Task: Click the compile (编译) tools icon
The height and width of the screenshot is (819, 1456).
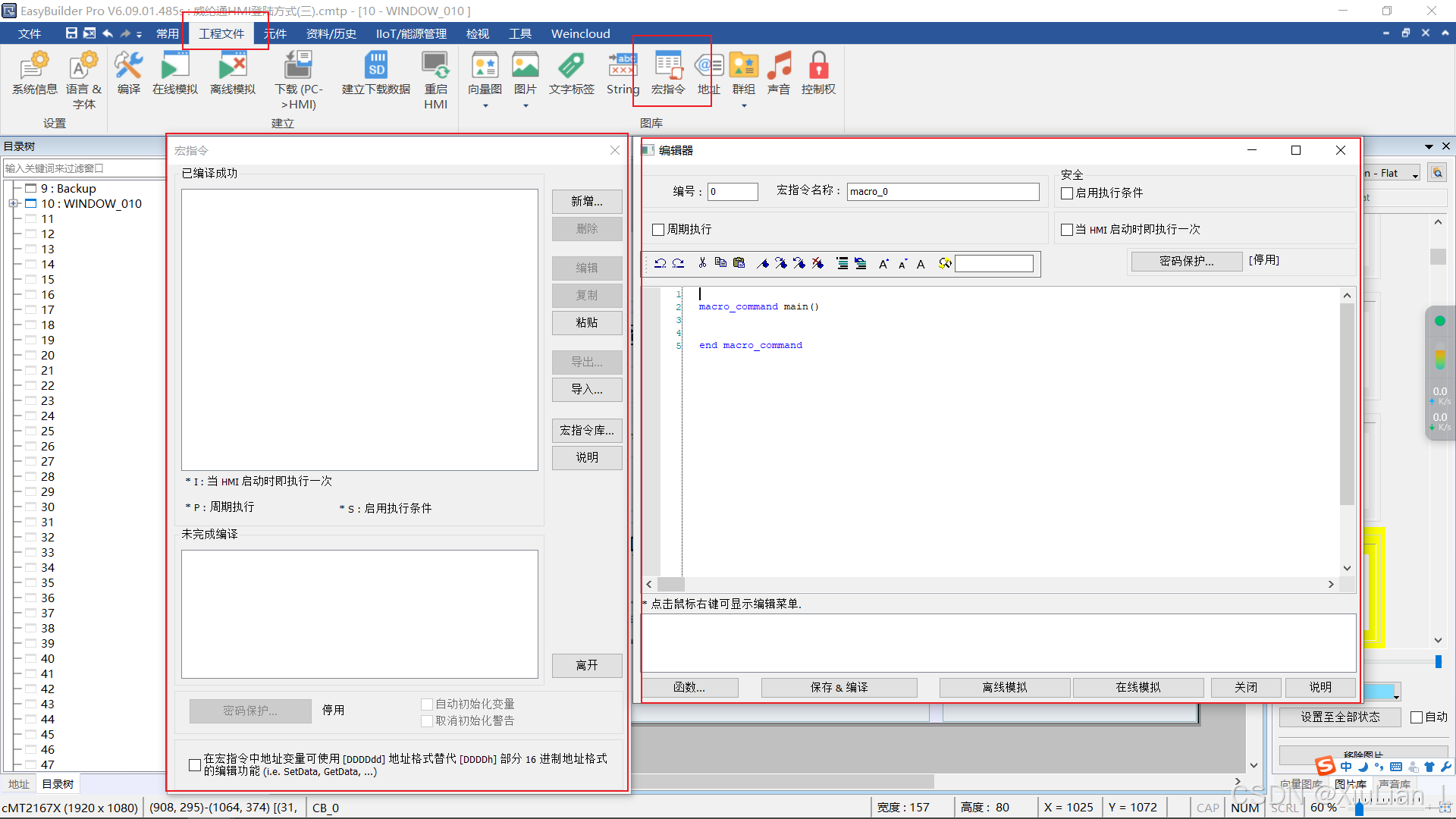Action: (x=128, y=67)
